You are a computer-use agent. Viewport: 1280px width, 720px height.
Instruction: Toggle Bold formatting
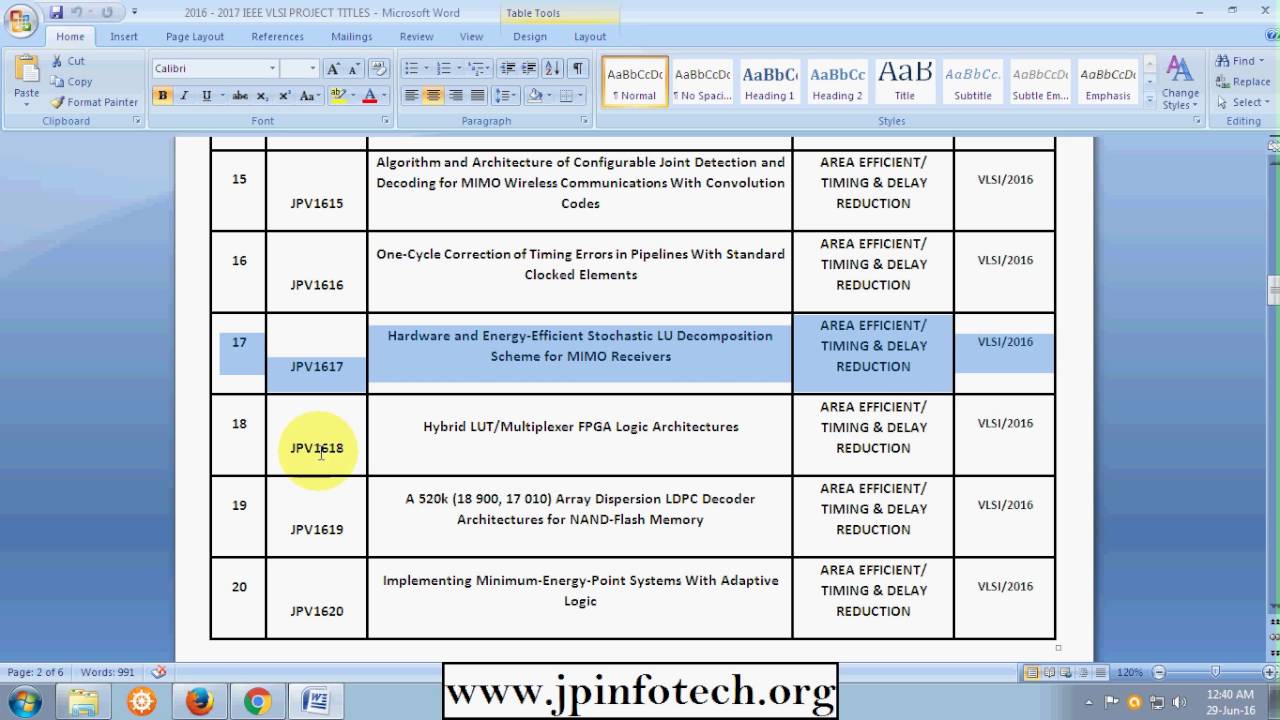pyautogui.click(x=162, y=96)
